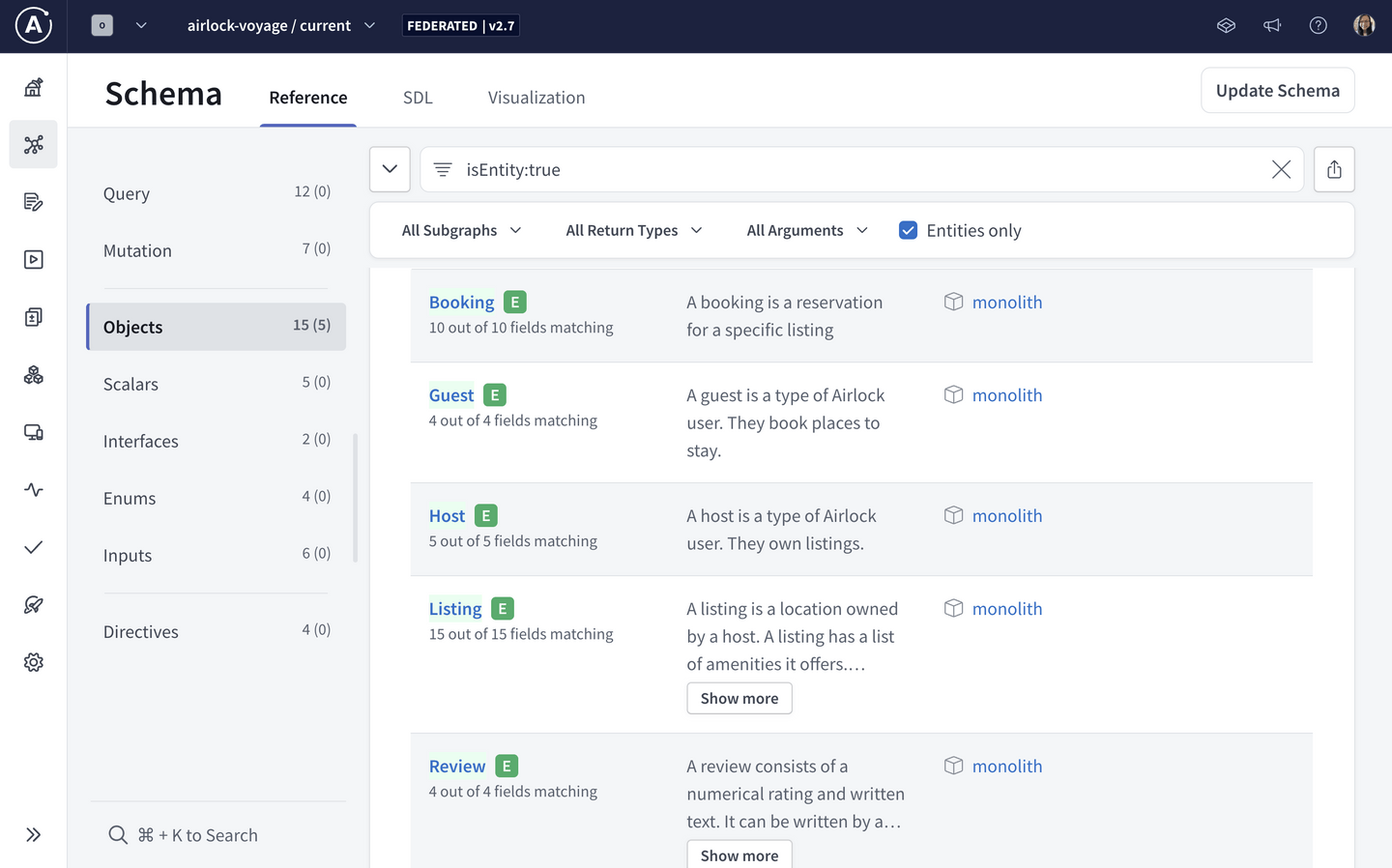
Task: Open the All Subgraphs dropdown
Action: pos(461,230)
